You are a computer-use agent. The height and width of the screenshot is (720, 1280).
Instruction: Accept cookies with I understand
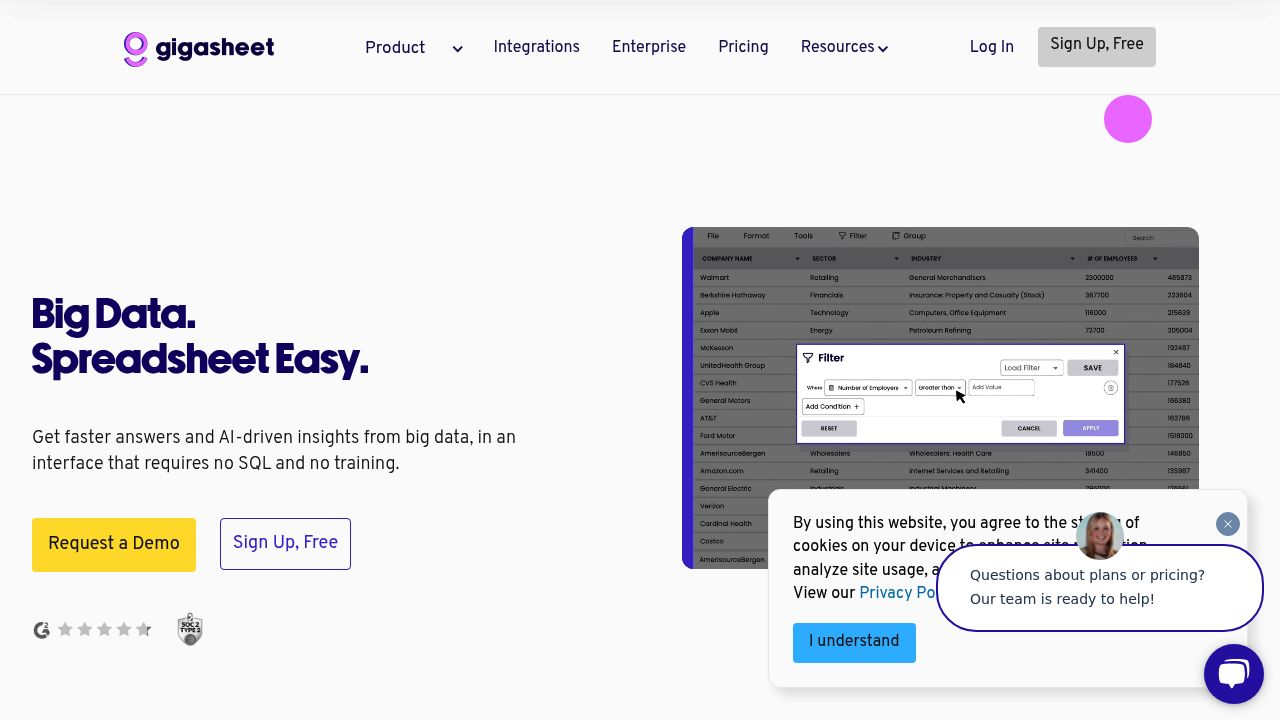854,642
